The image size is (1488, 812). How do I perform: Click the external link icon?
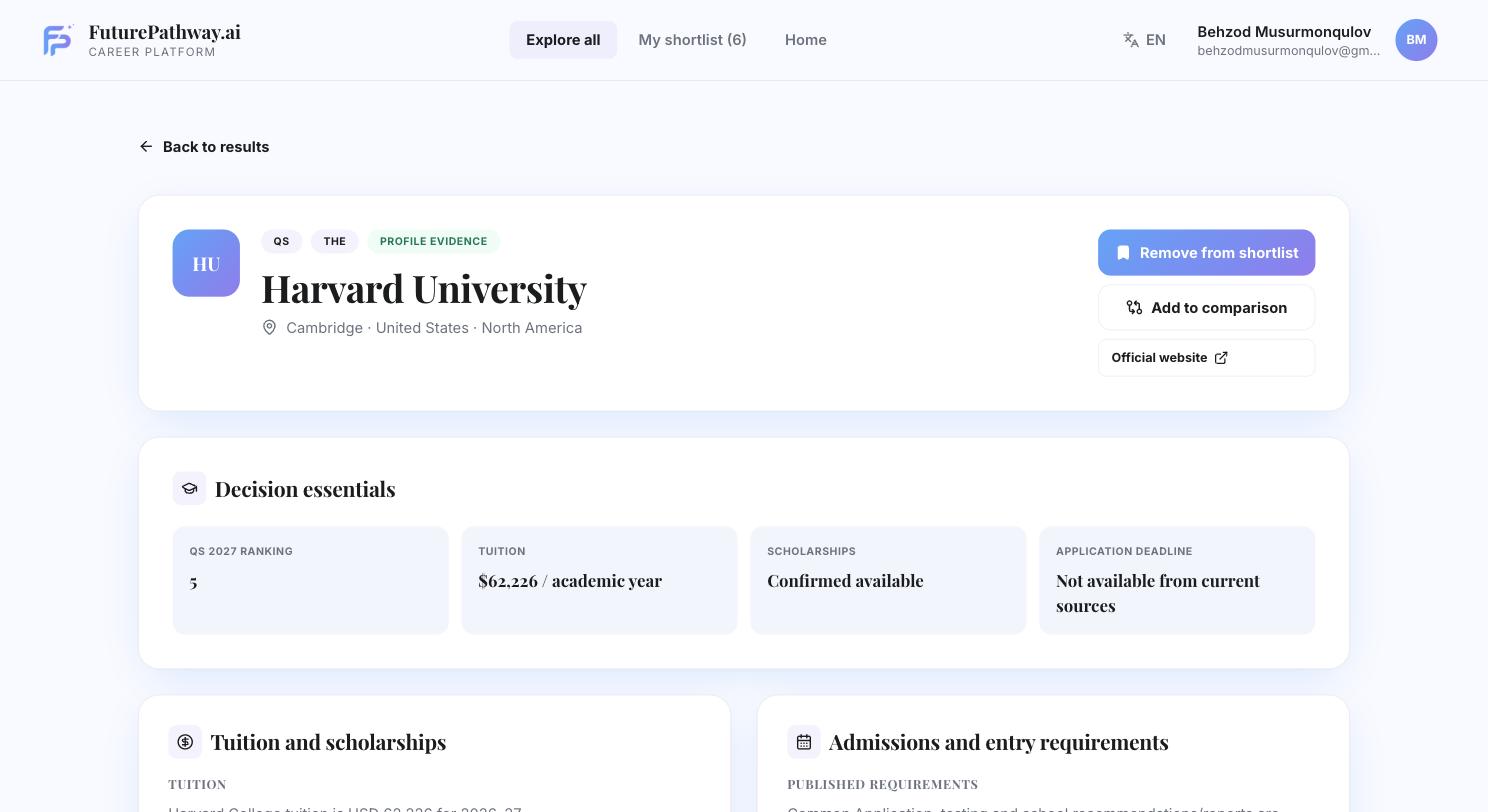coord(1221,358)
